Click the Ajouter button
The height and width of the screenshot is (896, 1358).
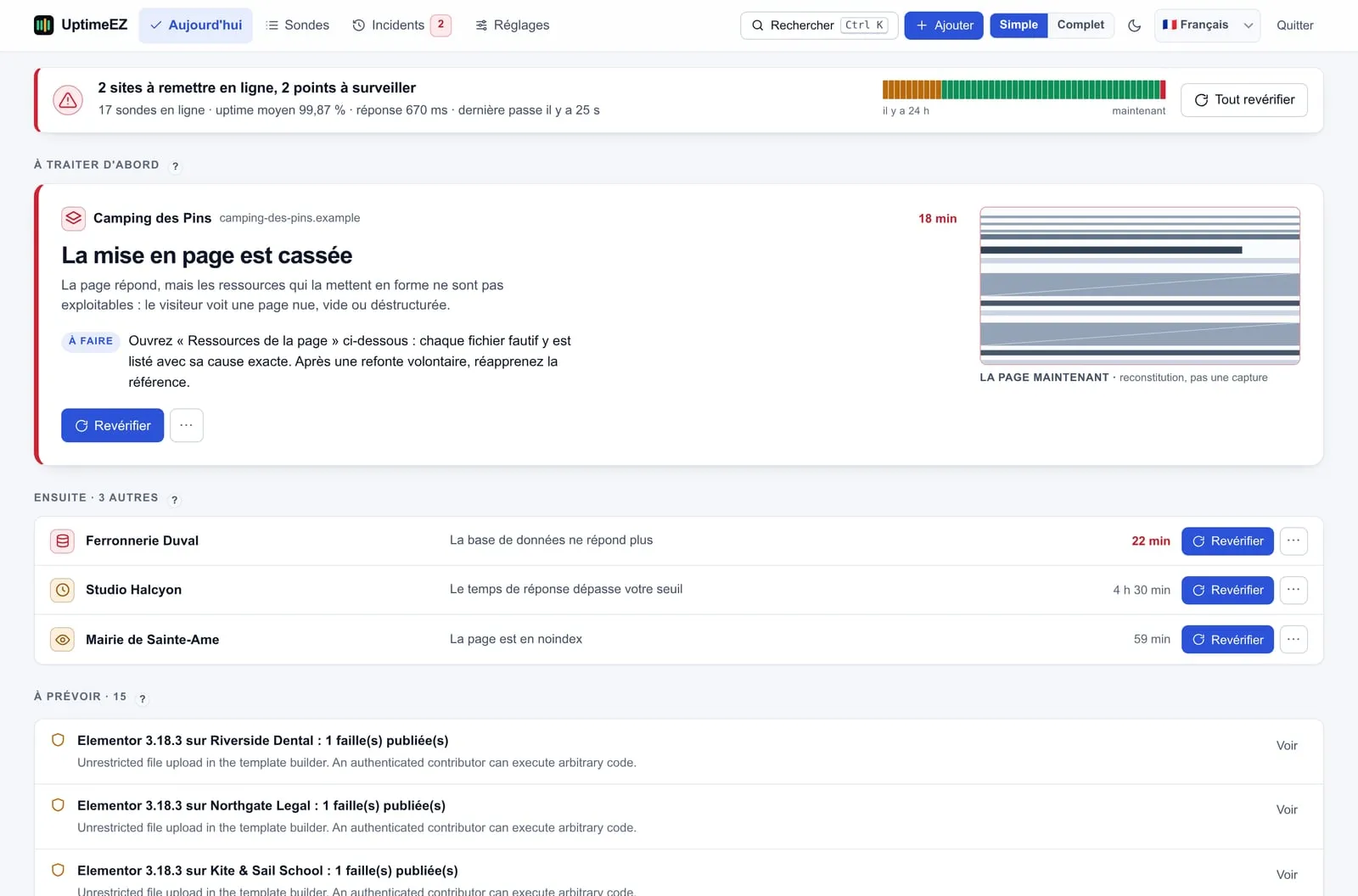point(944,25)
